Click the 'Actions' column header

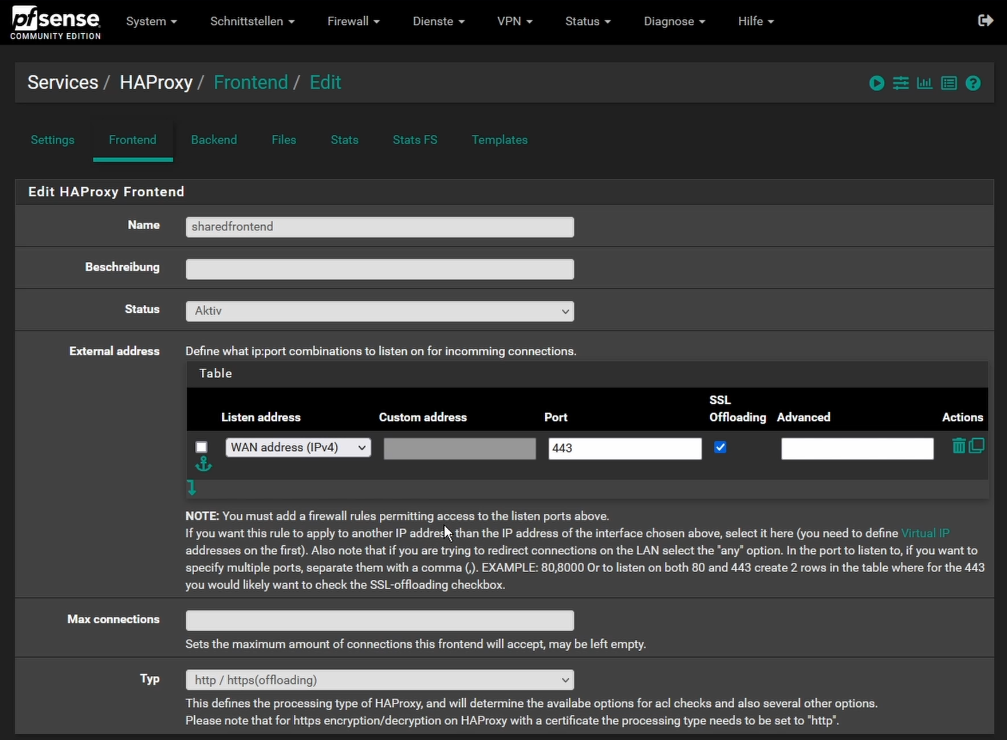point(962,417)
